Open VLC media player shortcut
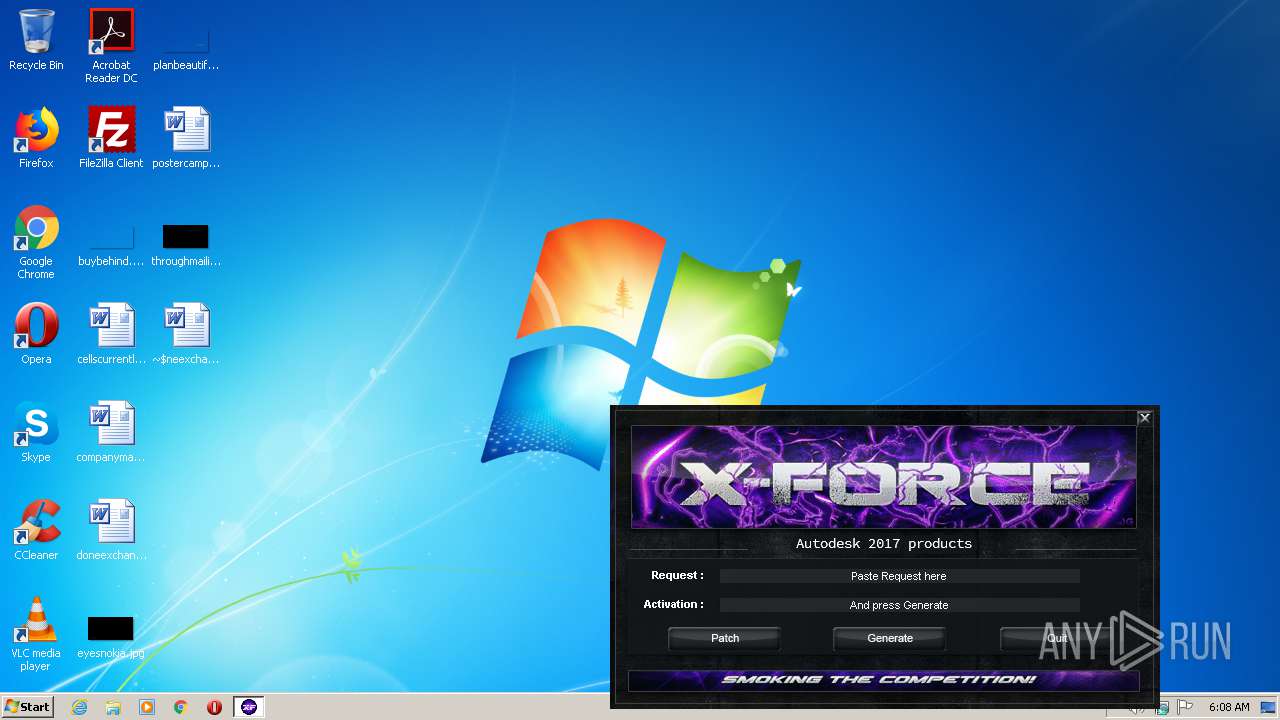This screenshot has height=720, width=1280. (x=36, y=634)
